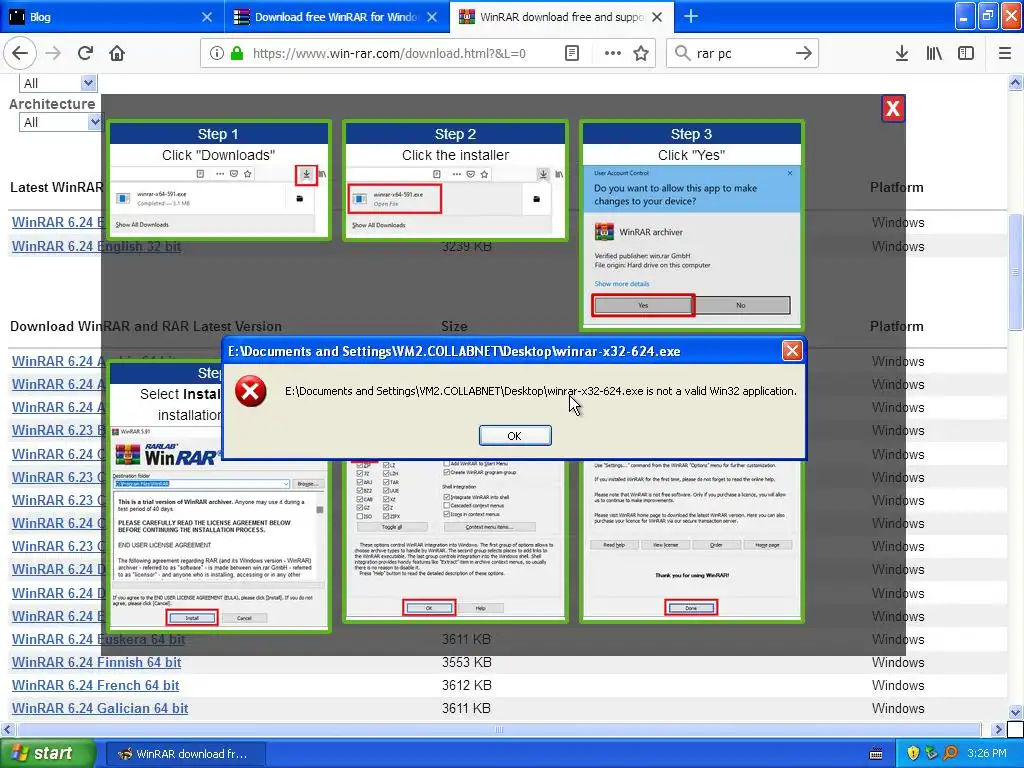The width and height of the screenshot is (1024, 768).
Task: Close the winrar-x32-624.exe error dialog
Action: point(792,351)
